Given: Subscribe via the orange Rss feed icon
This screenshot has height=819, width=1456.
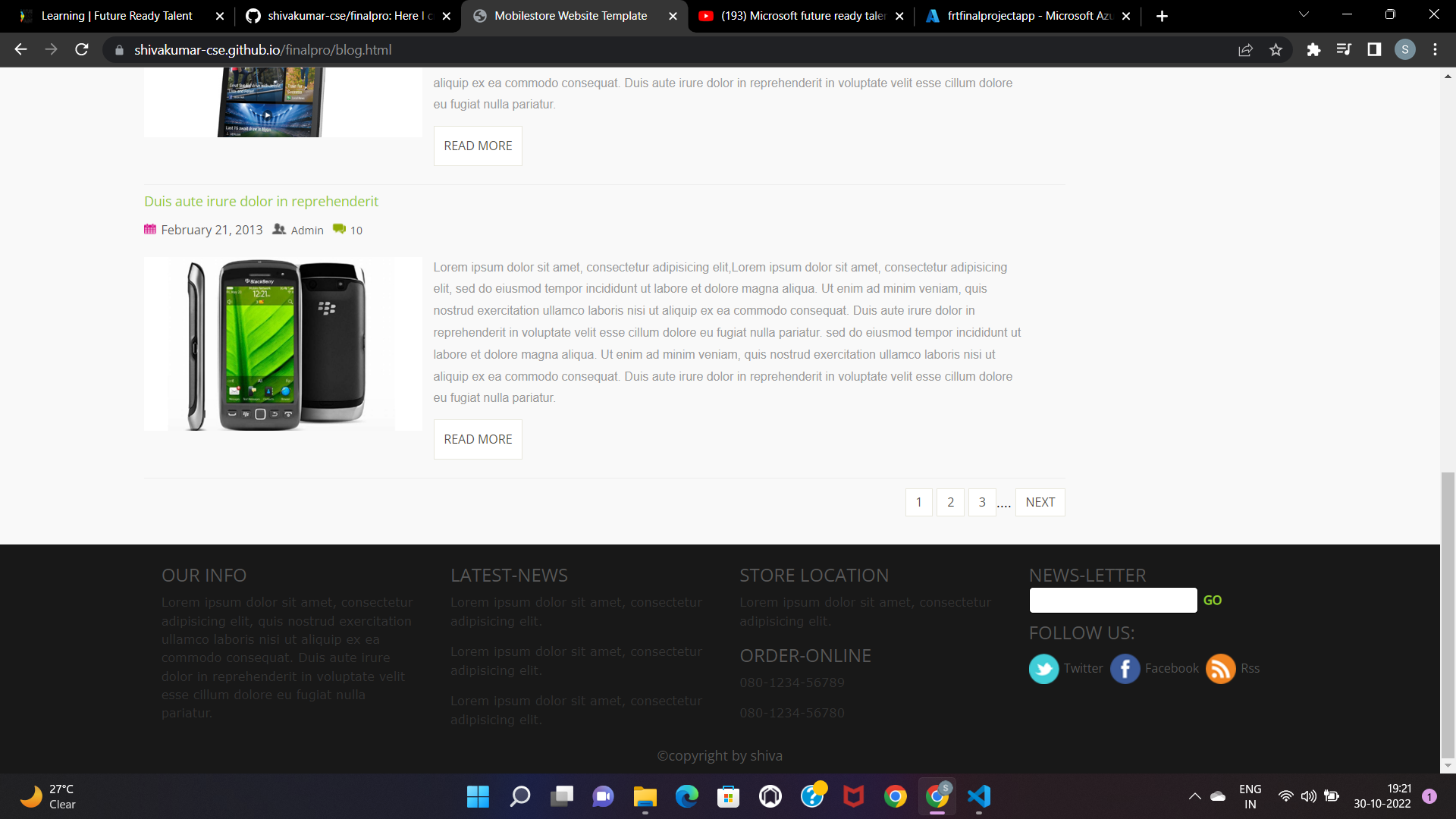Looking at the screenshot, I should click(1219, 668).
